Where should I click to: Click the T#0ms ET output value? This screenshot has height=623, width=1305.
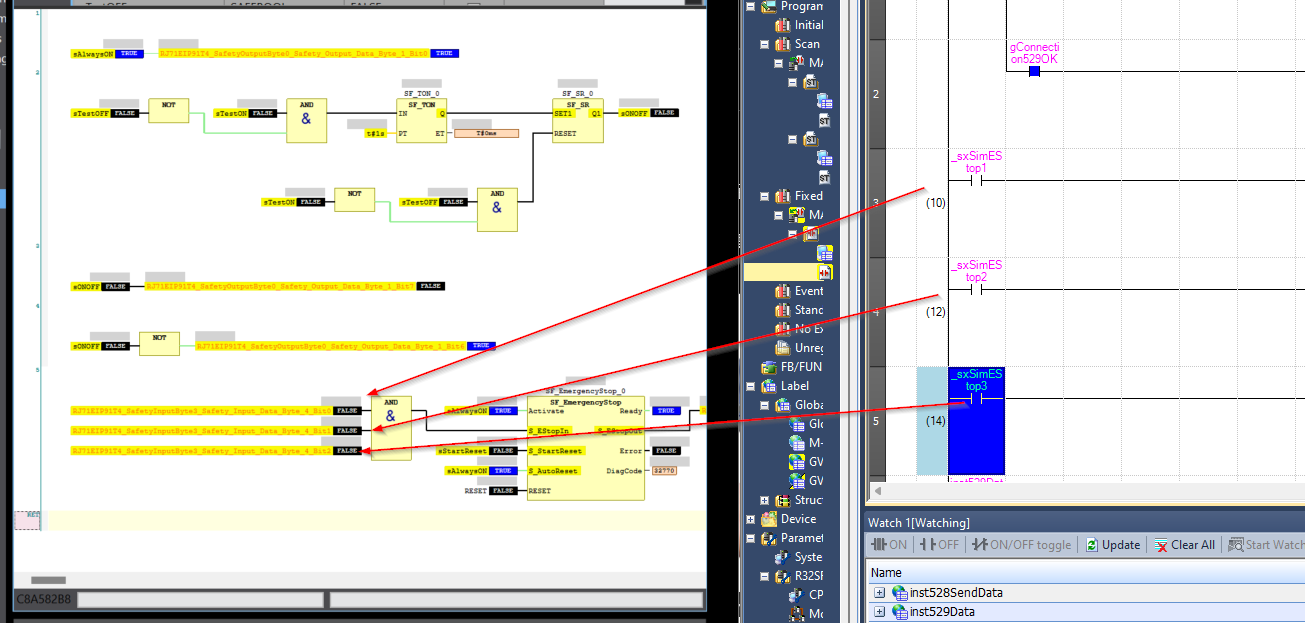point(485,133)
